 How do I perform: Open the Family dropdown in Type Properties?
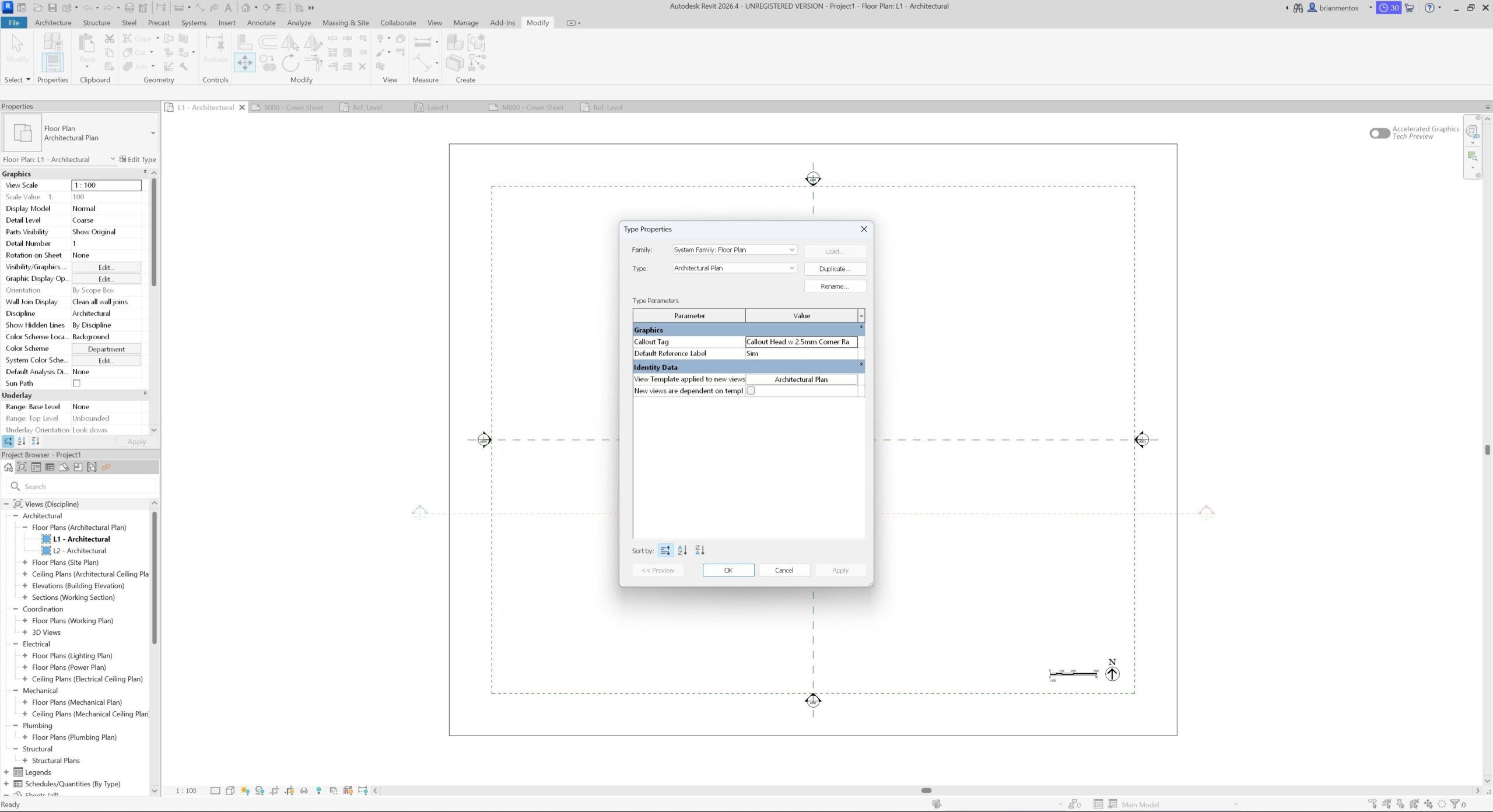(x=734, y=249)
